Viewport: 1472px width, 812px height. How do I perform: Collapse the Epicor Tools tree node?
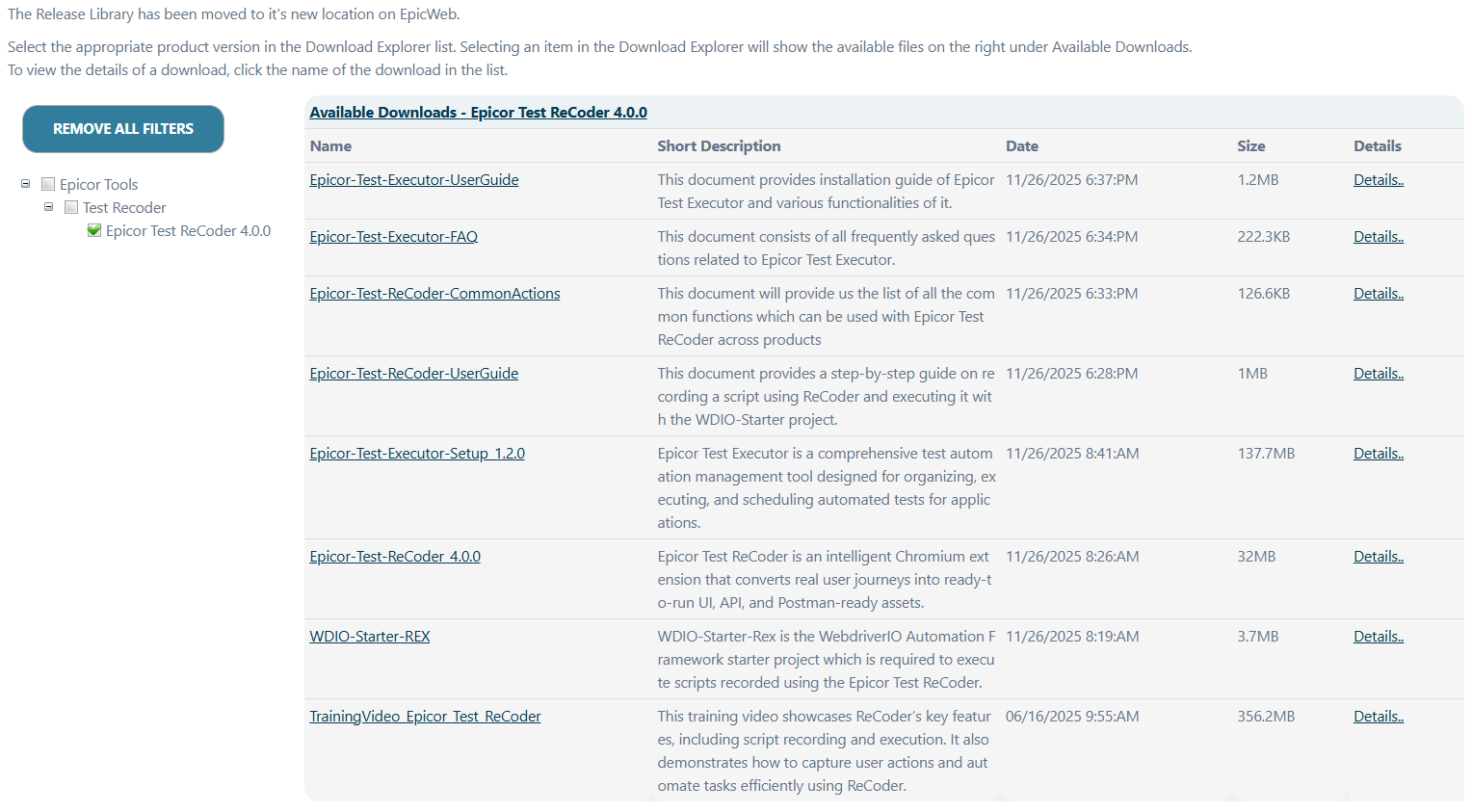(26, 183)
